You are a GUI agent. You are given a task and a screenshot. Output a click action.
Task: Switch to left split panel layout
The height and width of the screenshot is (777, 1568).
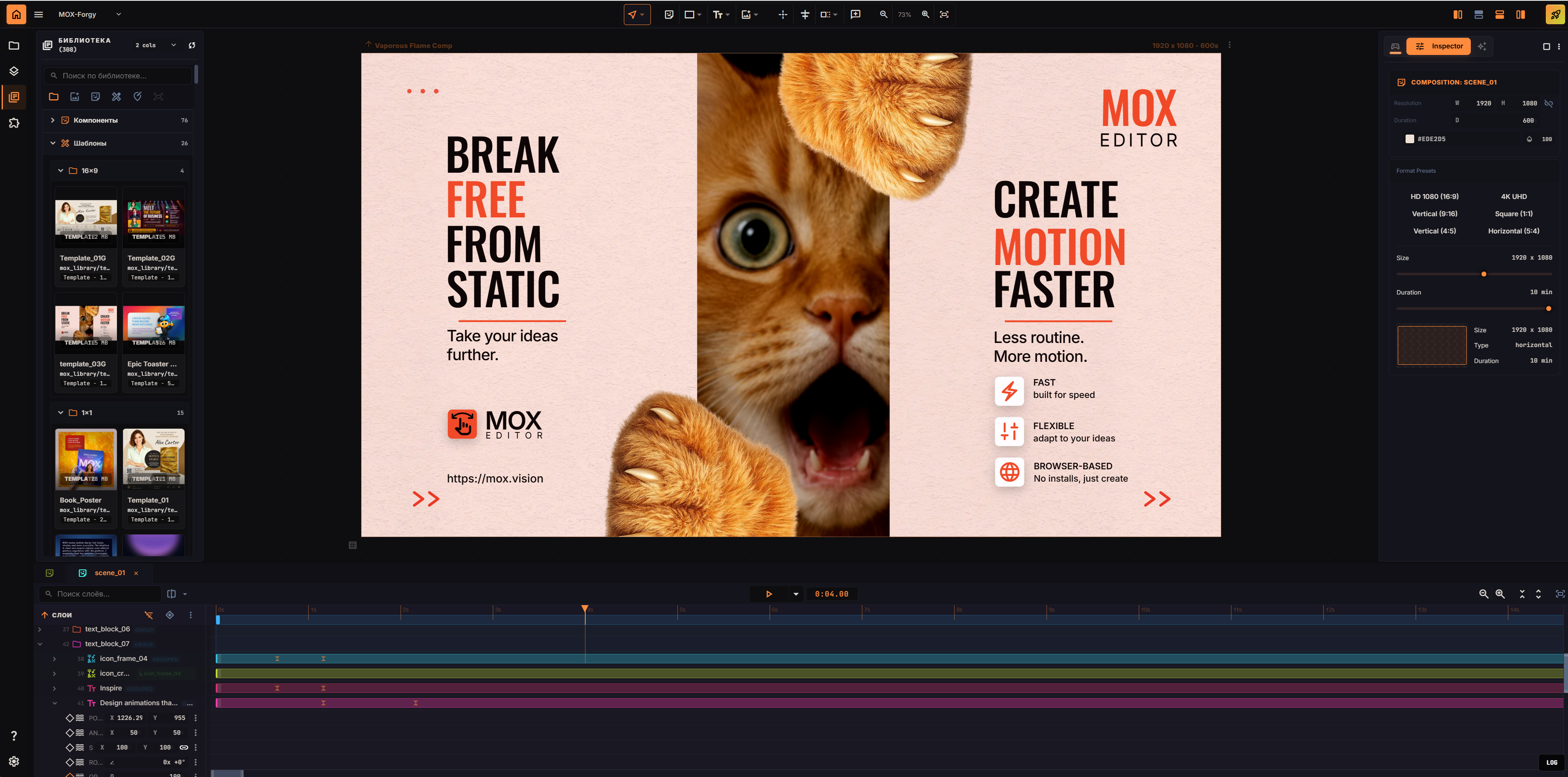pos(1457,14)
